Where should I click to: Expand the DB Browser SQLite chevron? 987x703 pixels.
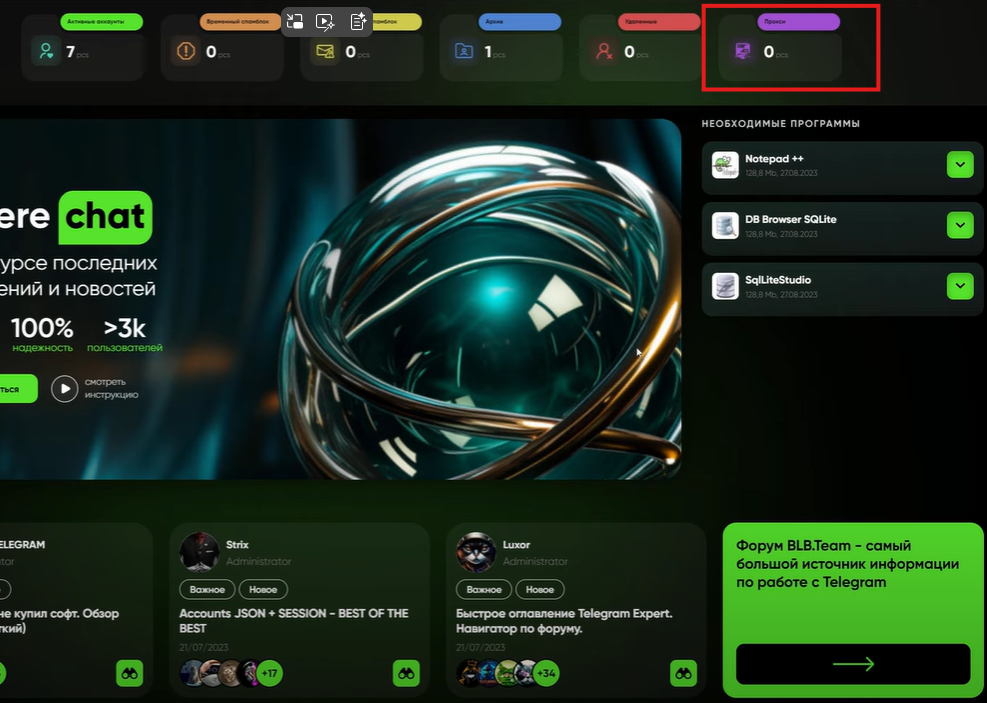click(x=960, y=225)
